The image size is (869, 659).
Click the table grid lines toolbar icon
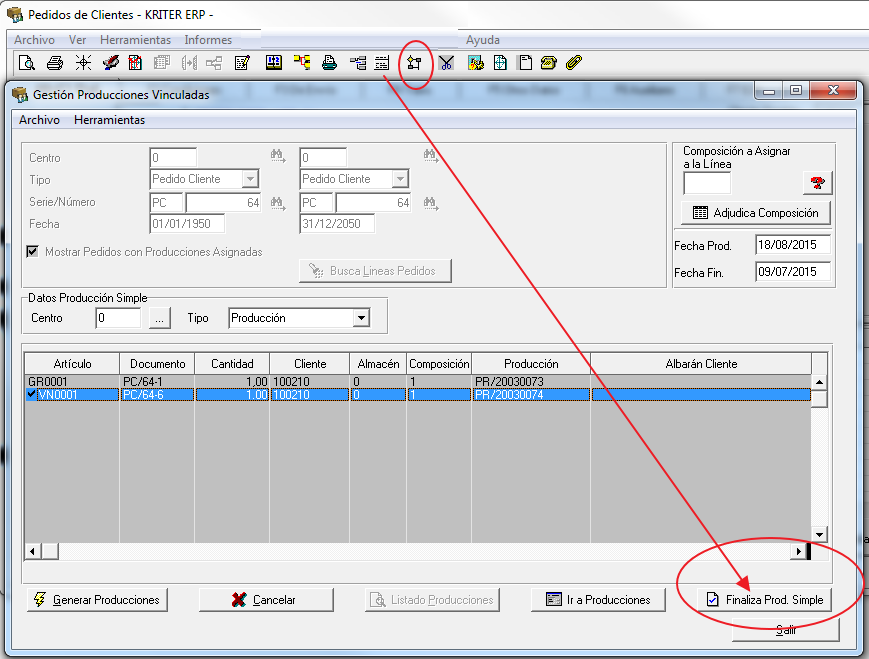click(382, 63)
